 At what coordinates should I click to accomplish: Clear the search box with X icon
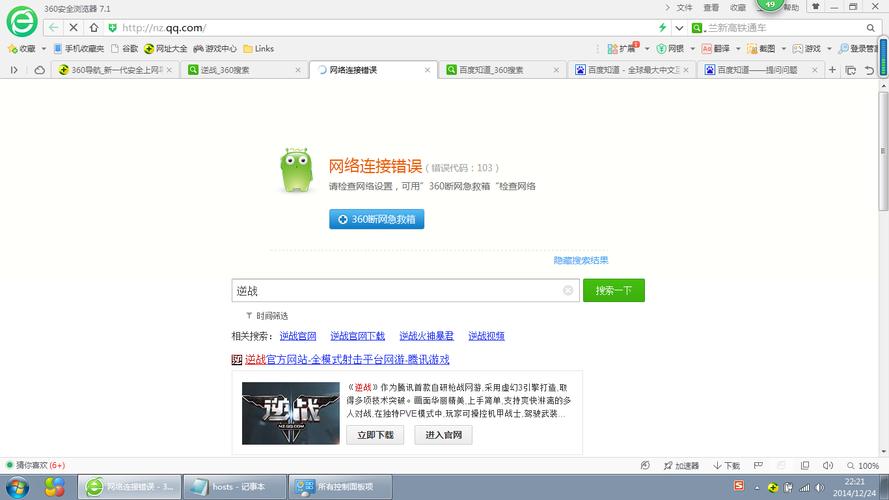point(568,290)
